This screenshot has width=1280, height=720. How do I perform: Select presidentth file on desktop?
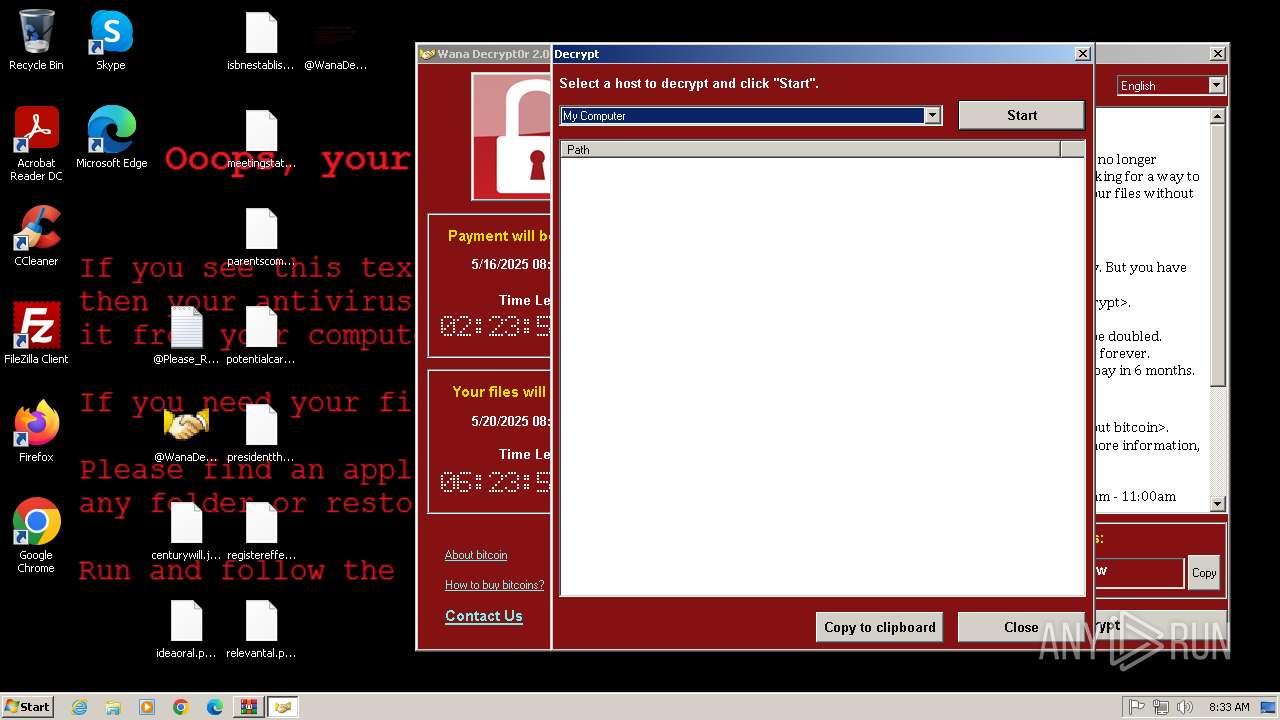[261, 433]
